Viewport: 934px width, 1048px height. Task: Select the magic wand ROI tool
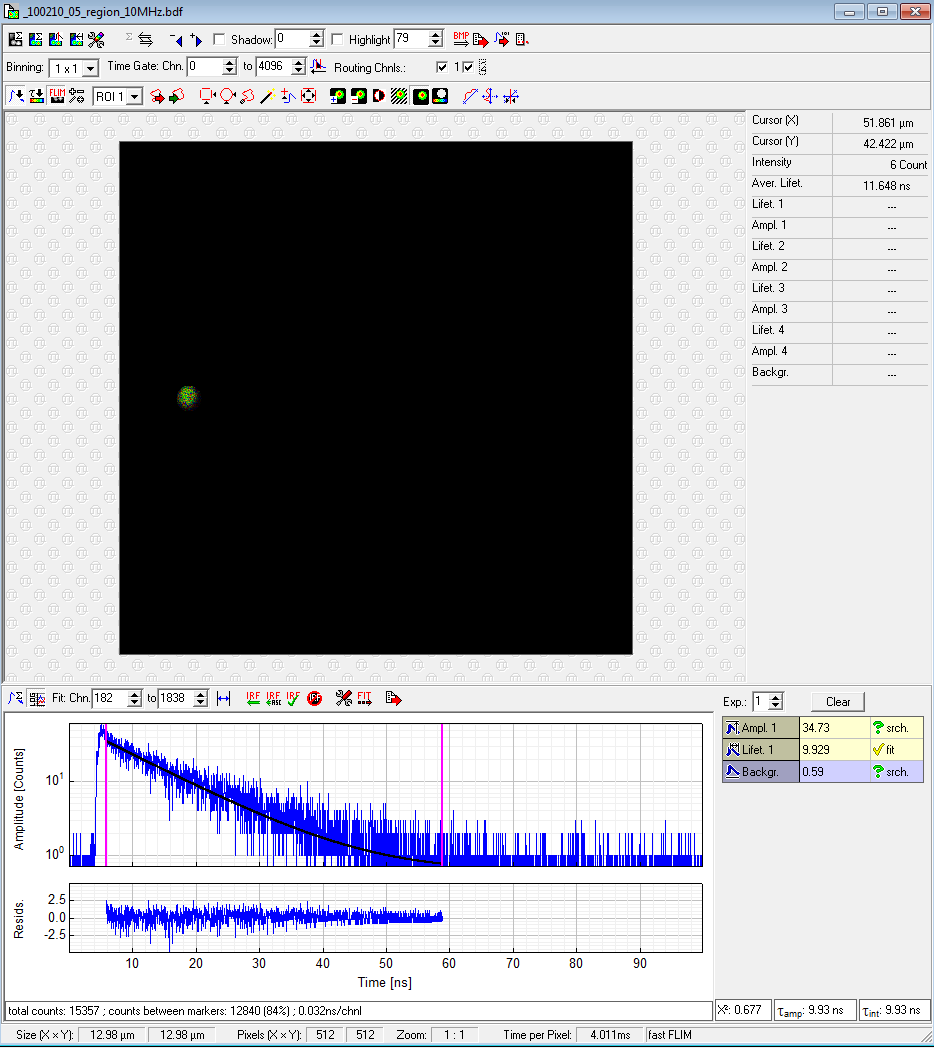[267, 96]
